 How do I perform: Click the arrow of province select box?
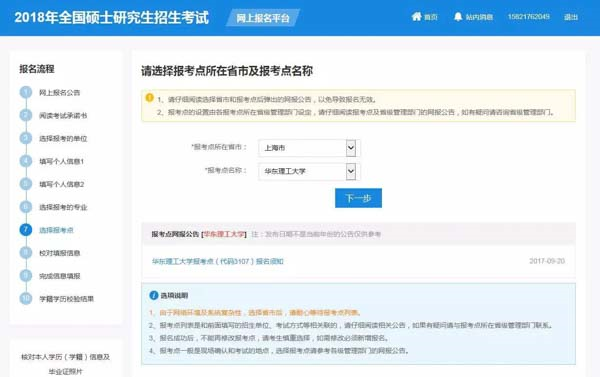coord(351,148)
